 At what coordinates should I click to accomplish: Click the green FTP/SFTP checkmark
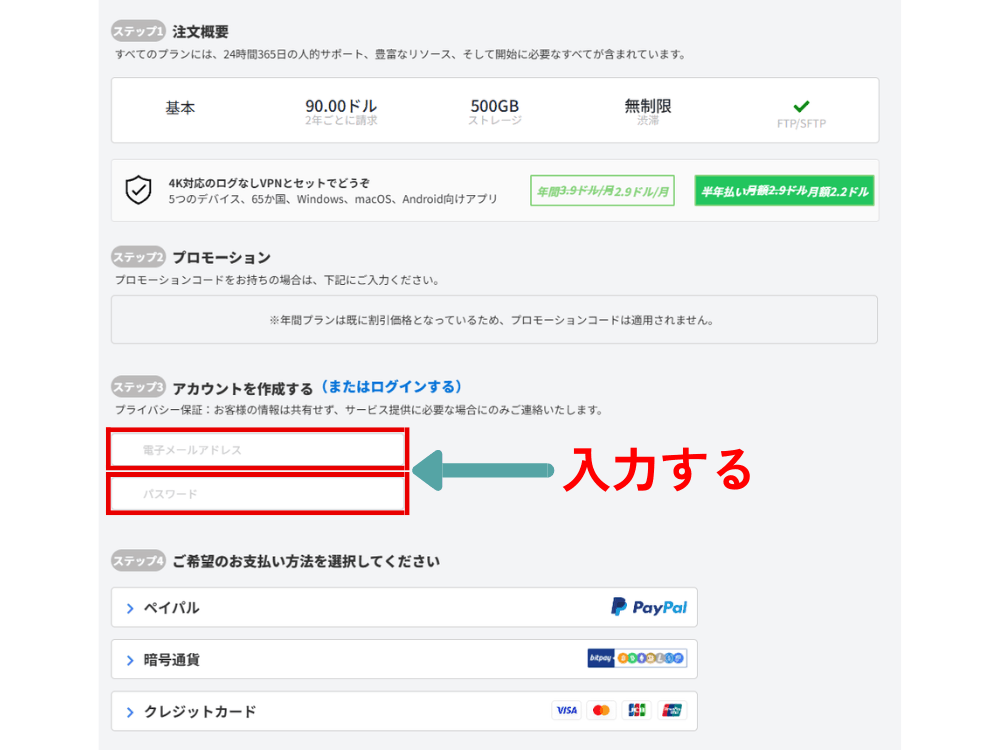tap(801, 106)
